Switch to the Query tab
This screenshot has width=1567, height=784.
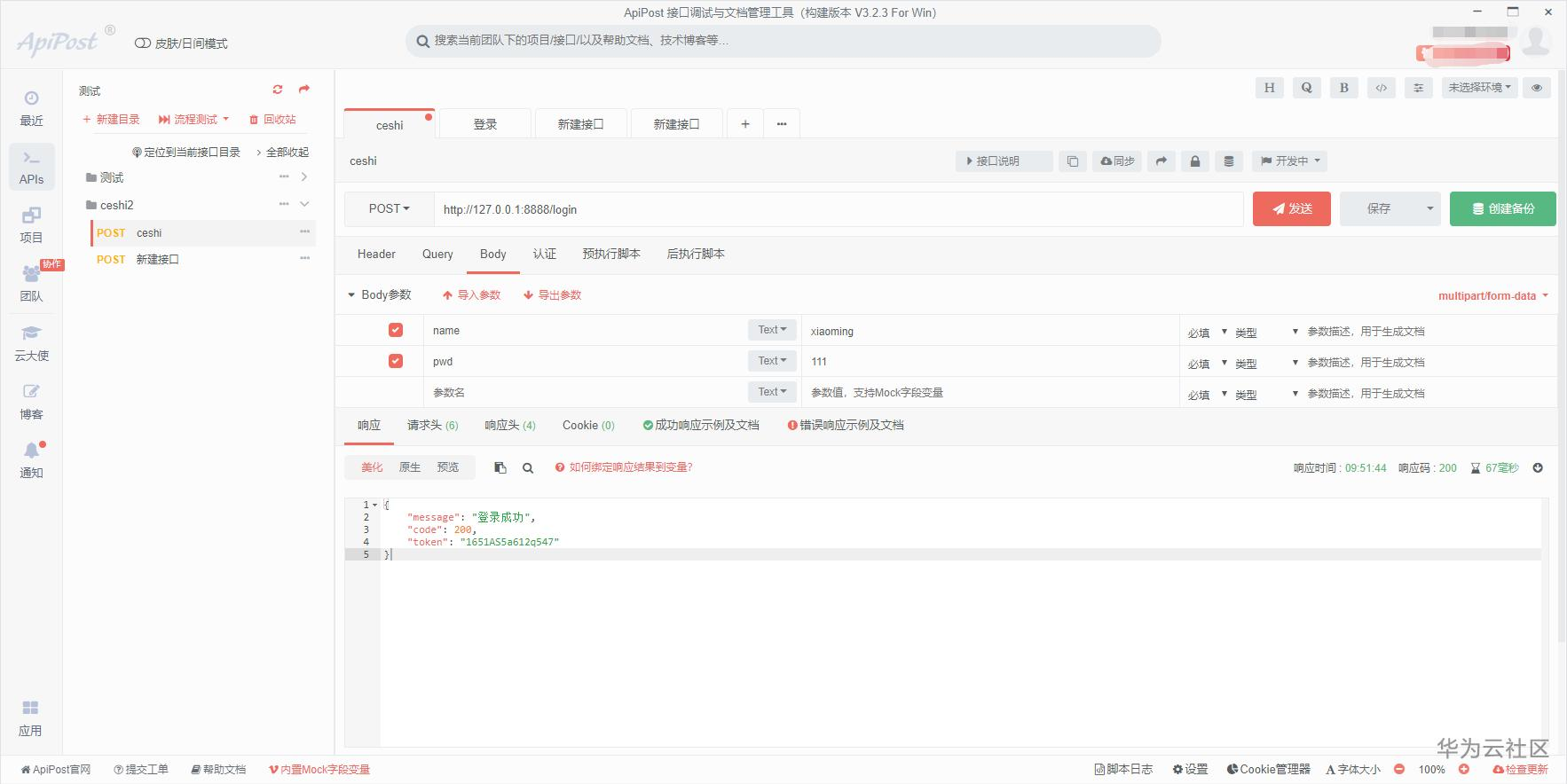pyautogui.click(x=437, y=255)
